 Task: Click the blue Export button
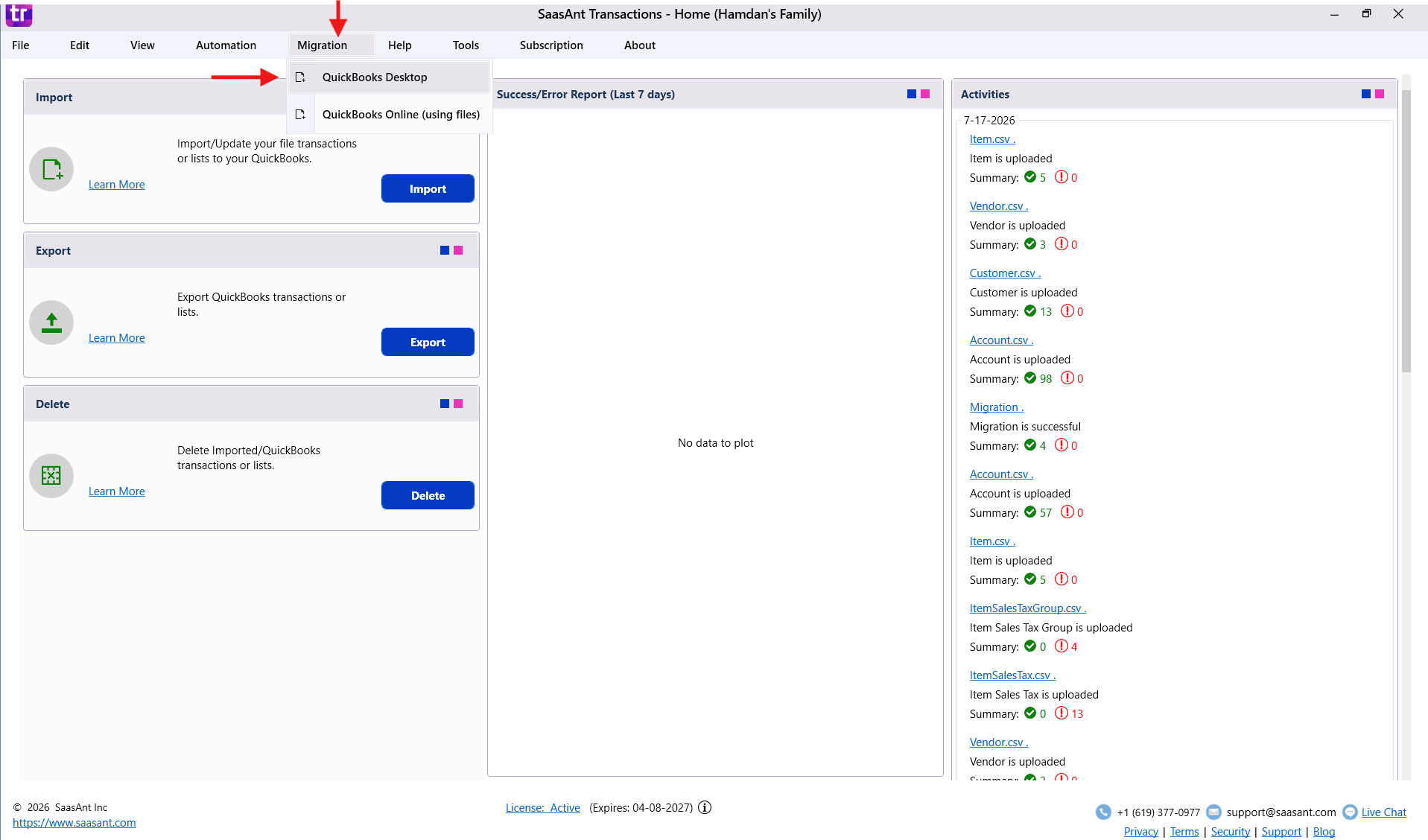[428, 343]
